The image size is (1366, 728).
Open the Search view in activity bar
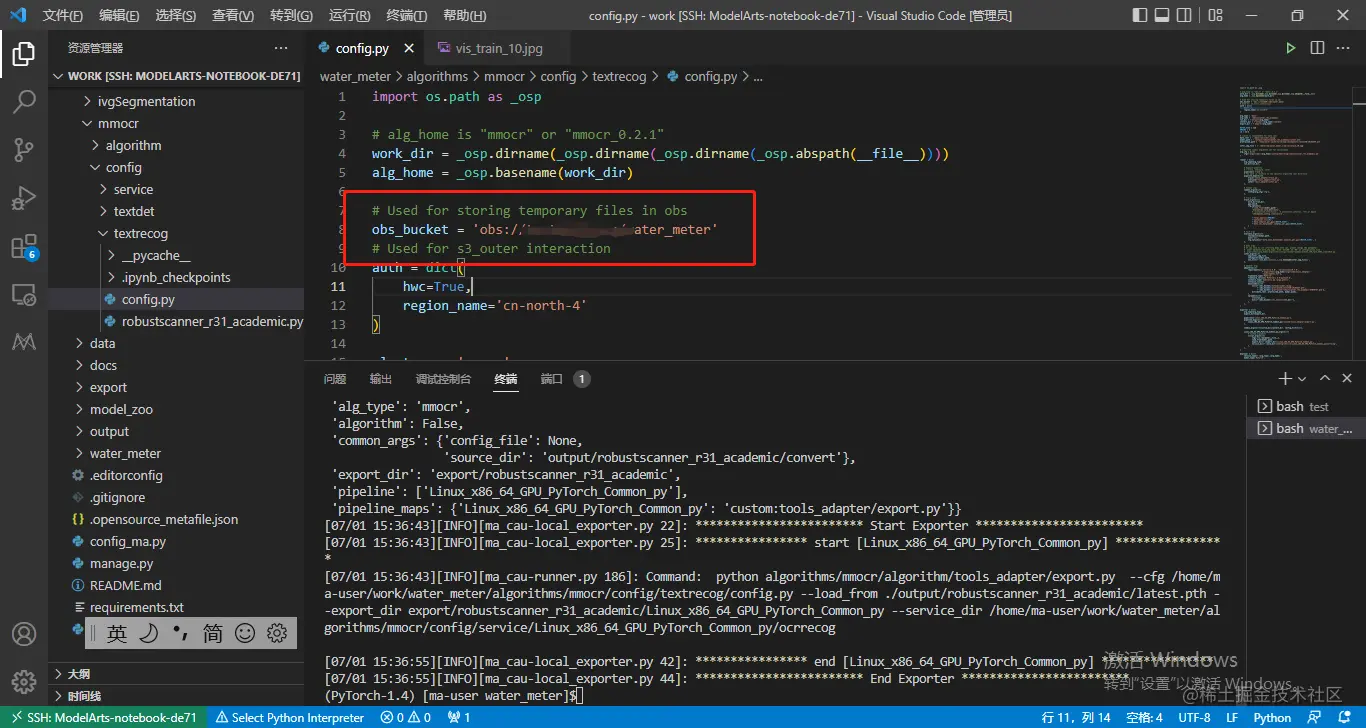(24, 101)
